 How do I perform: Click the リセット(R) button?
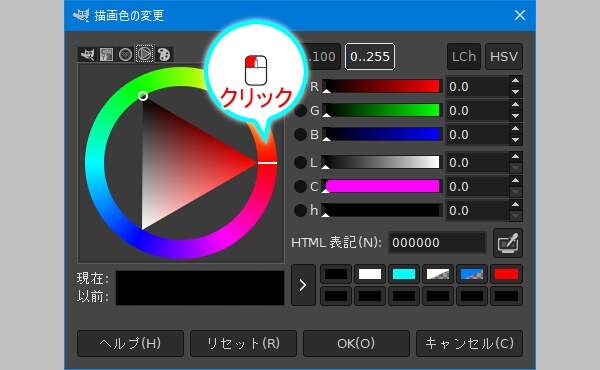(x=243, y=344)
